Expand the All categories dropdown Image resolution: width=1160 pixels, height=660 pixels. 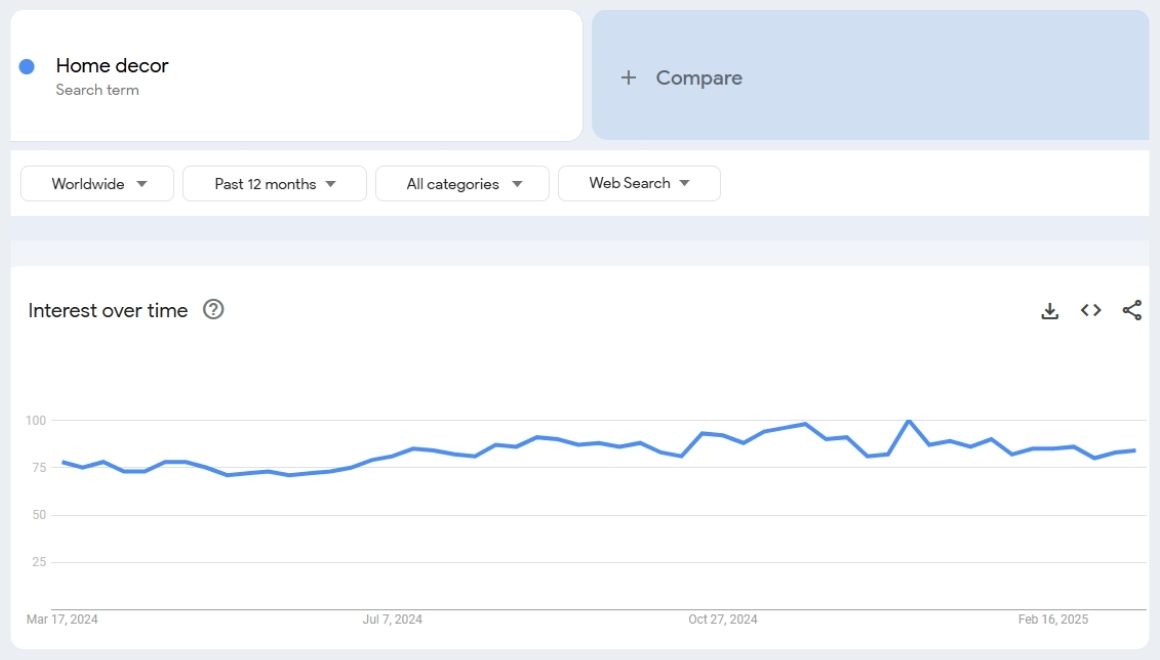[463, 184]
